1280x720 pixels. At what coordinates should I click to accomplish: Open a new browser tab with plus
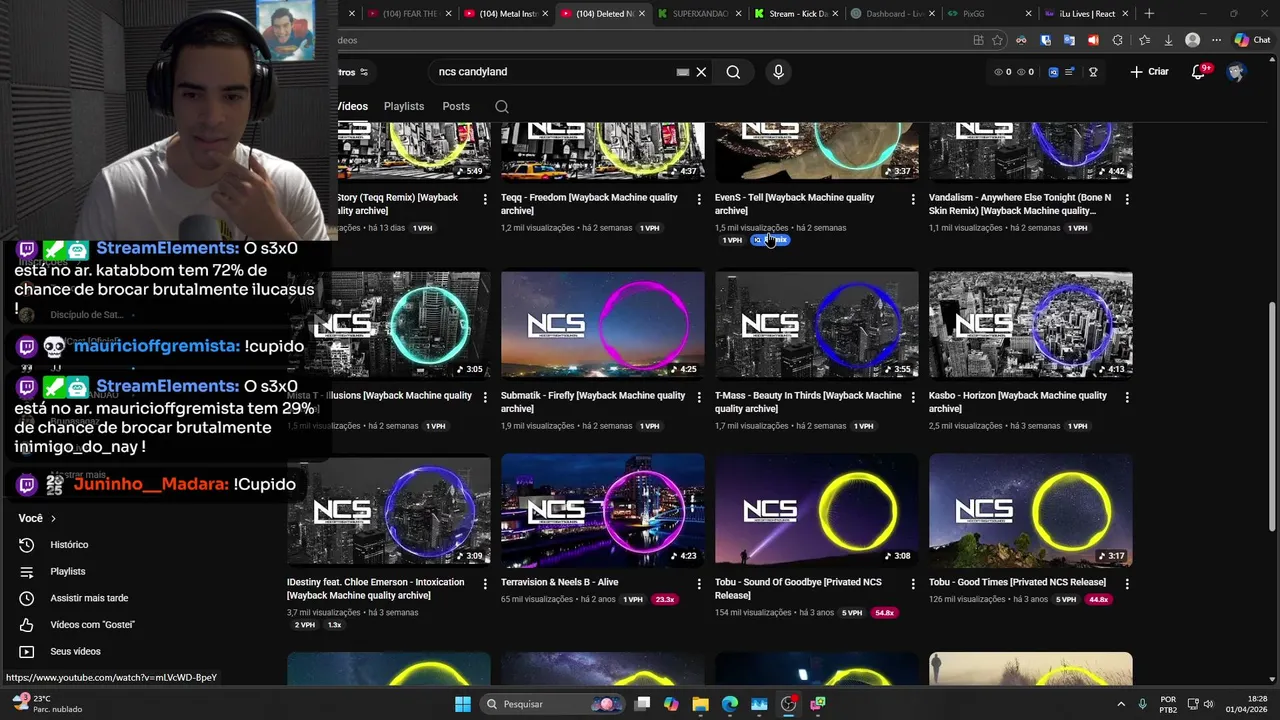click(1149, 14)
